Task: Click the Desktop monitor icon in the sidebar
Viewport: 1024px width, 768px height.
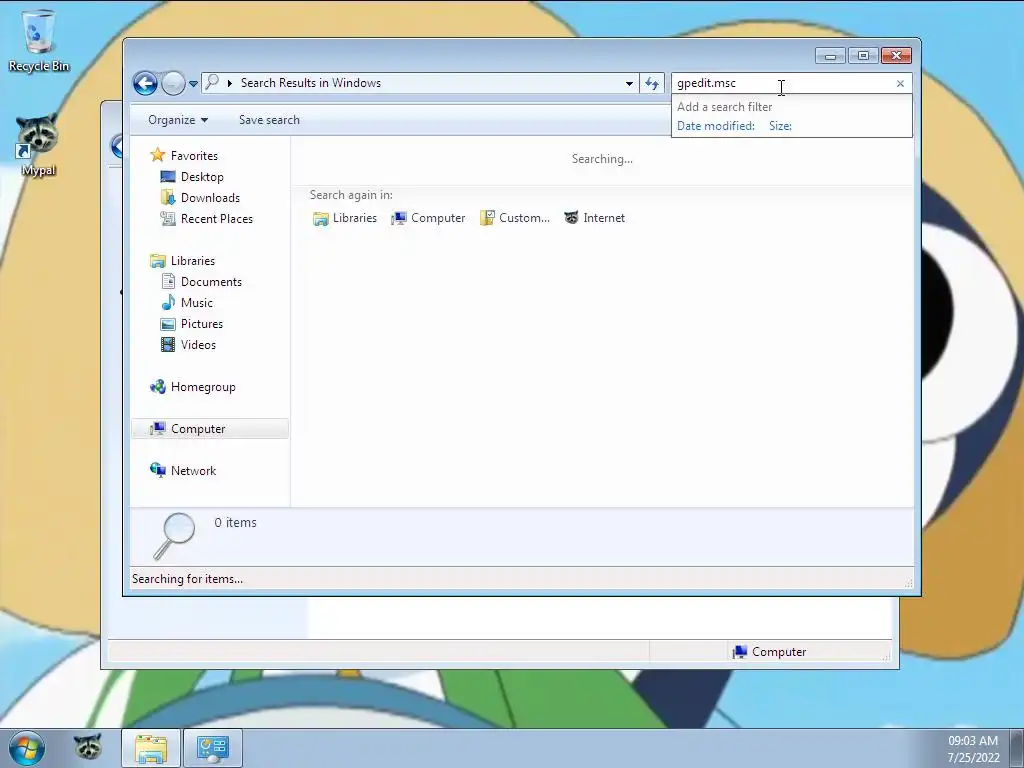Action: pyautogui.click(x=168, y=176)
